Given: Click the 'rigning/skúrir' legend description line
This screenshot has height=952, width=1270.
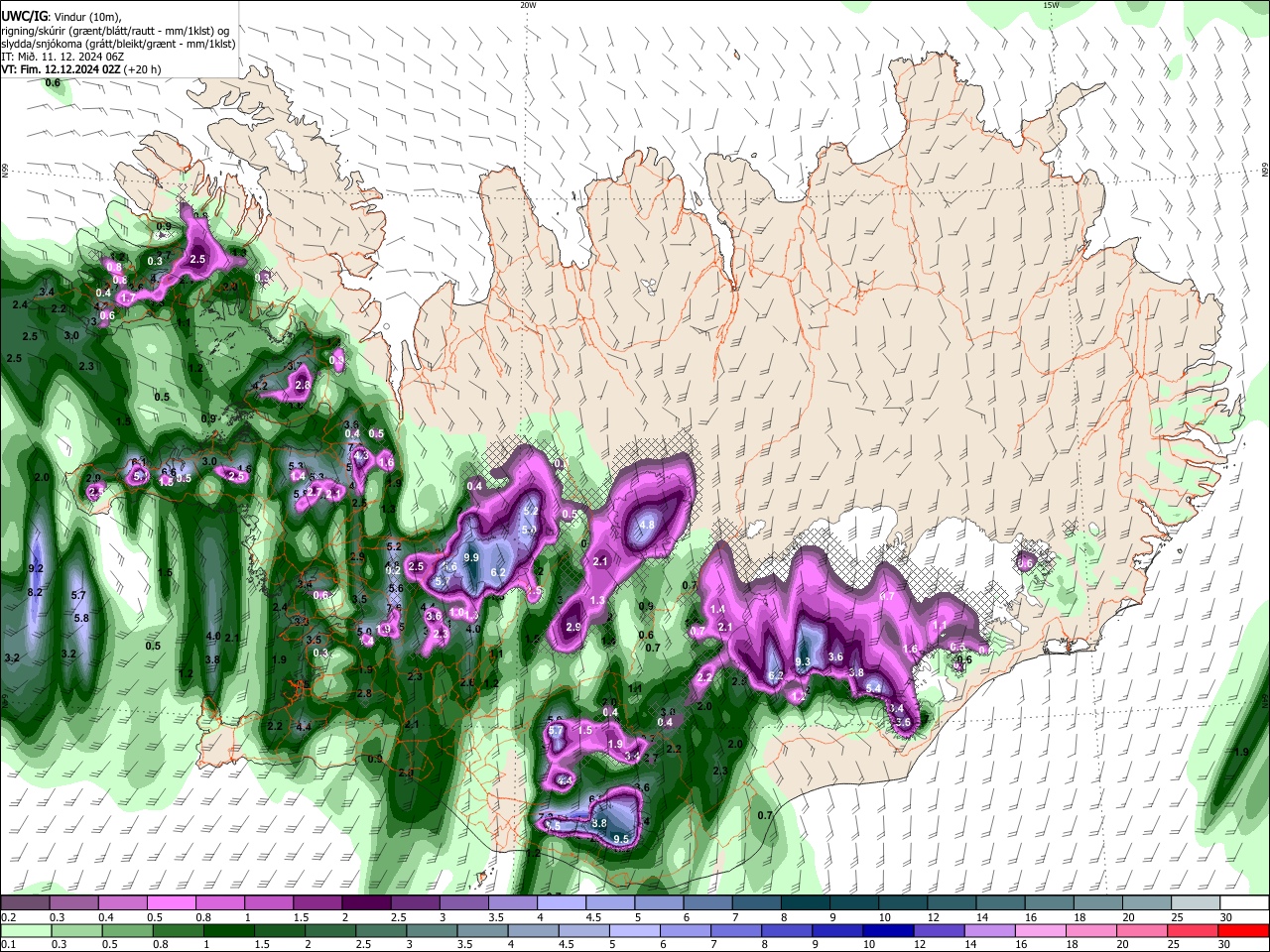Looking at the screenshot, I should pos(115,30).
